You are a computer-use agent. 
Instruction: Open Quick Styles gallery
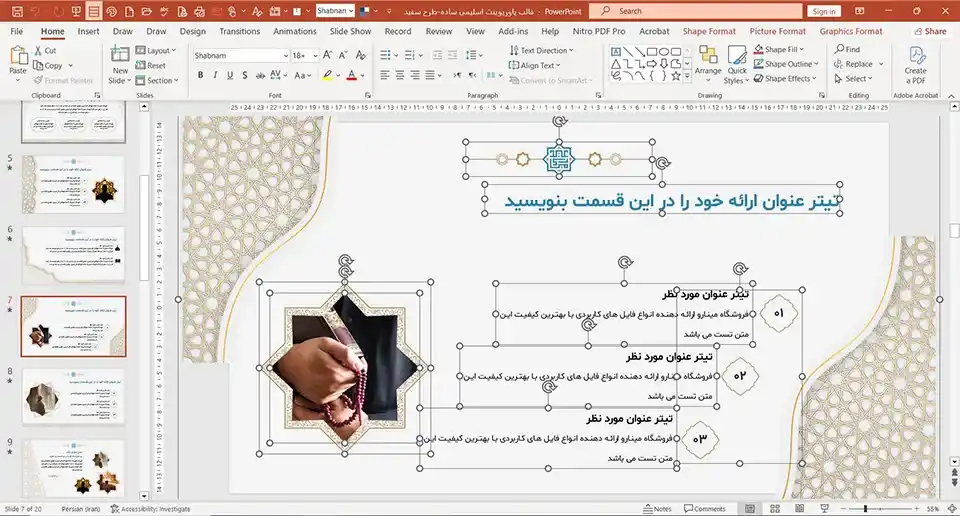coord(737,64)
